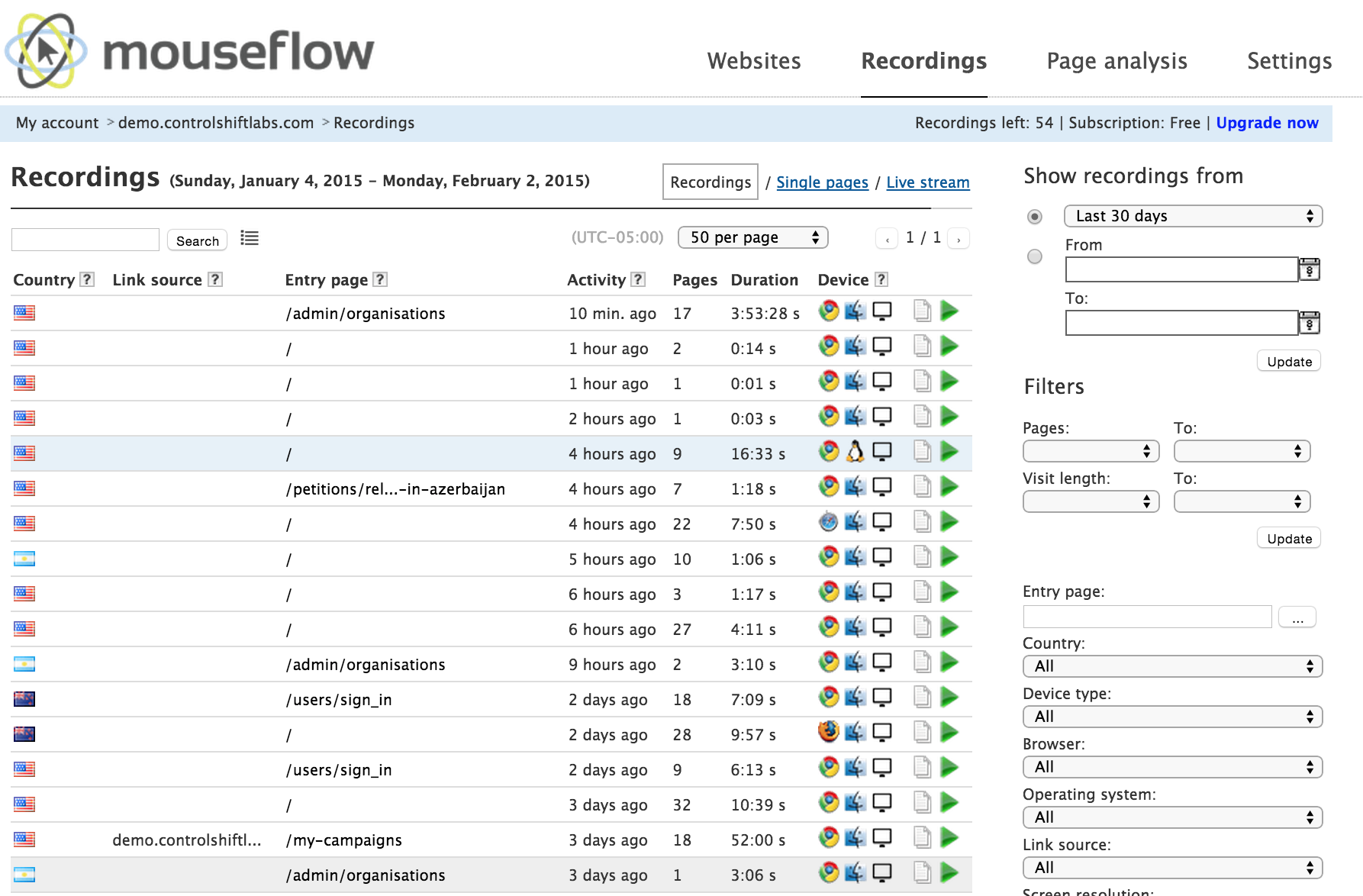The width and height of the screenshot is (1363, 896).
Task: Open the Link source filter dropdown
Action: pos(1172,868)
